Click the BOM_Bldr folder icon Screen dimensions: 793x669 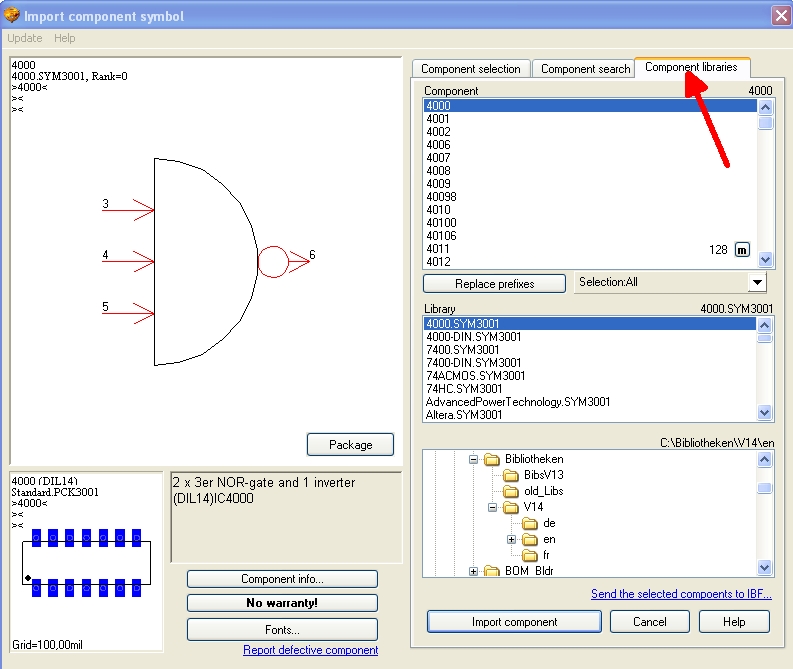tap(491, 571)
